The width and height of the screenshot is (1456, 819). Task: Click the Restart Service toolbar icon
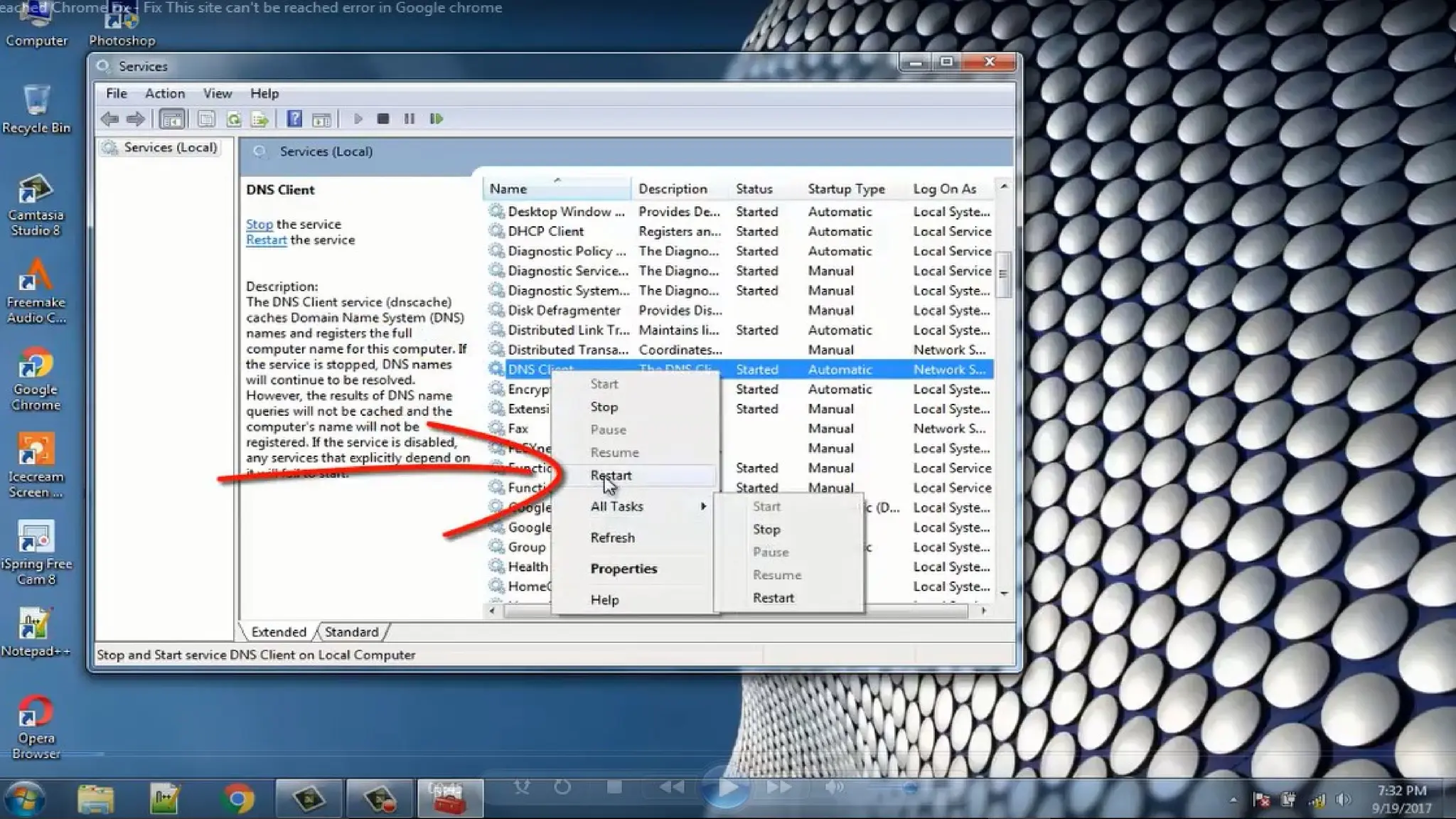point(437,119)
